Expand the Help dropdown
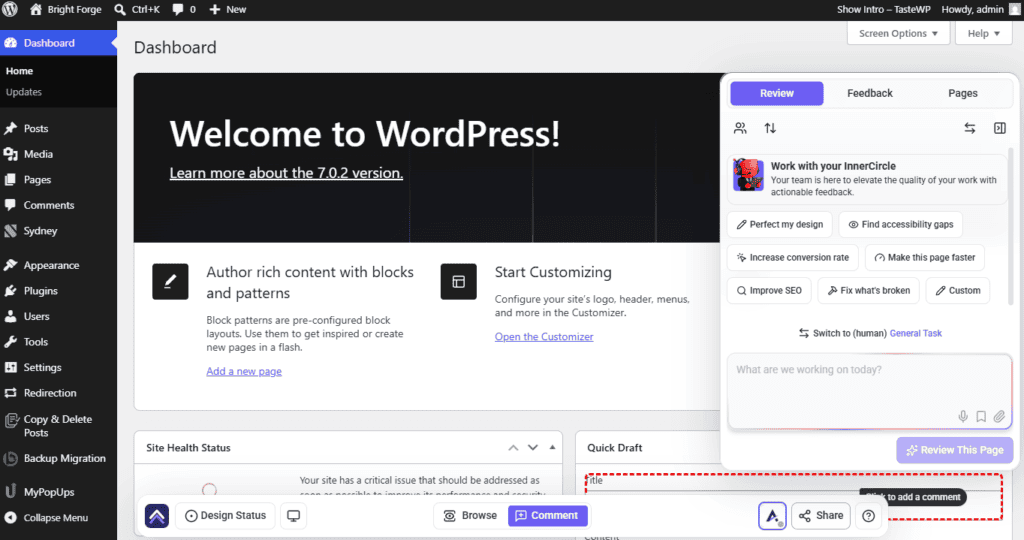The image size is (1024, 540). 984,33
